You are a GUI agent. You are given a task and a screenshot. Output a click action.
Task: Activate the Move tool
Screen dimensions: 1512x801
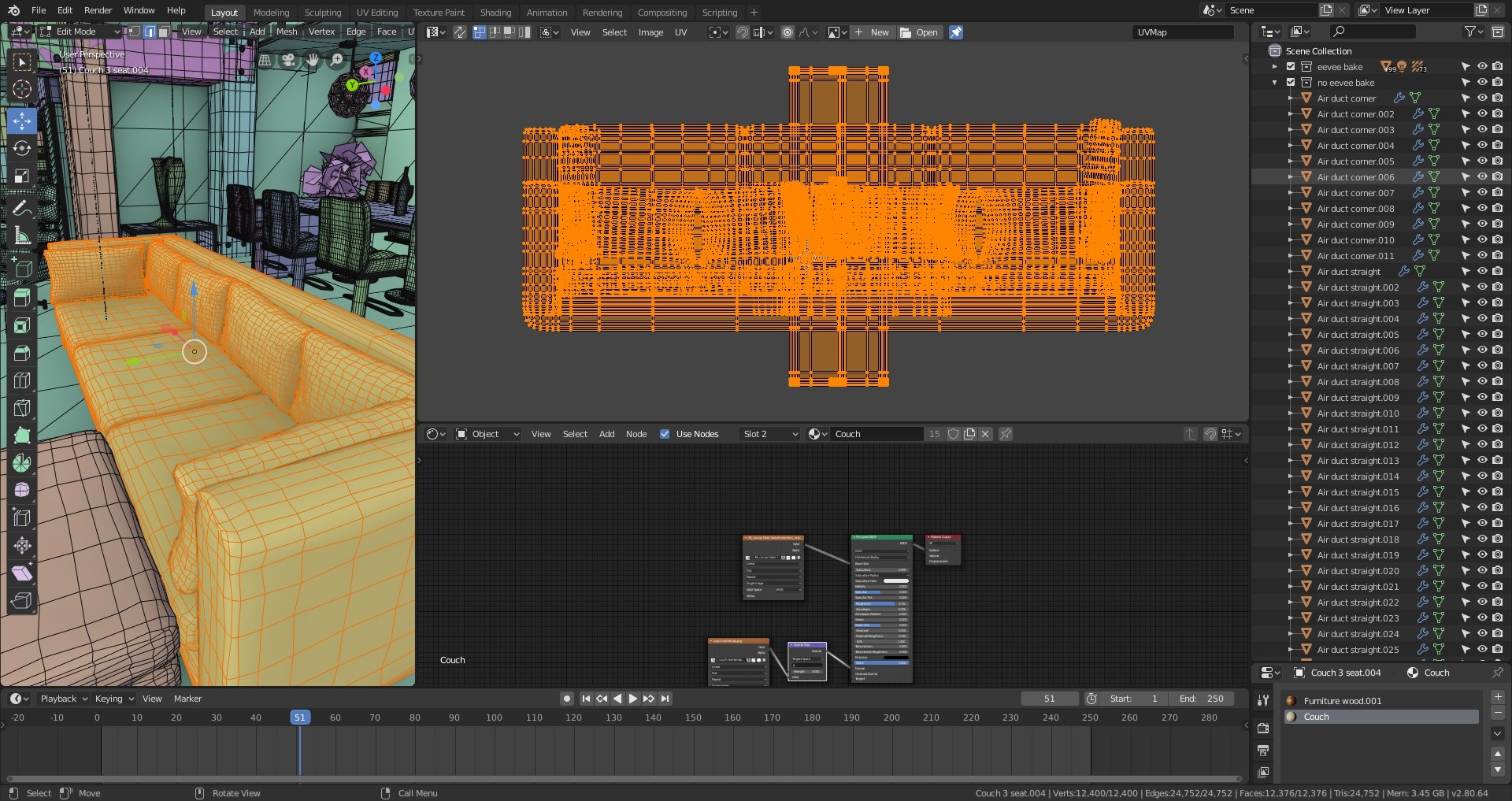22,121
